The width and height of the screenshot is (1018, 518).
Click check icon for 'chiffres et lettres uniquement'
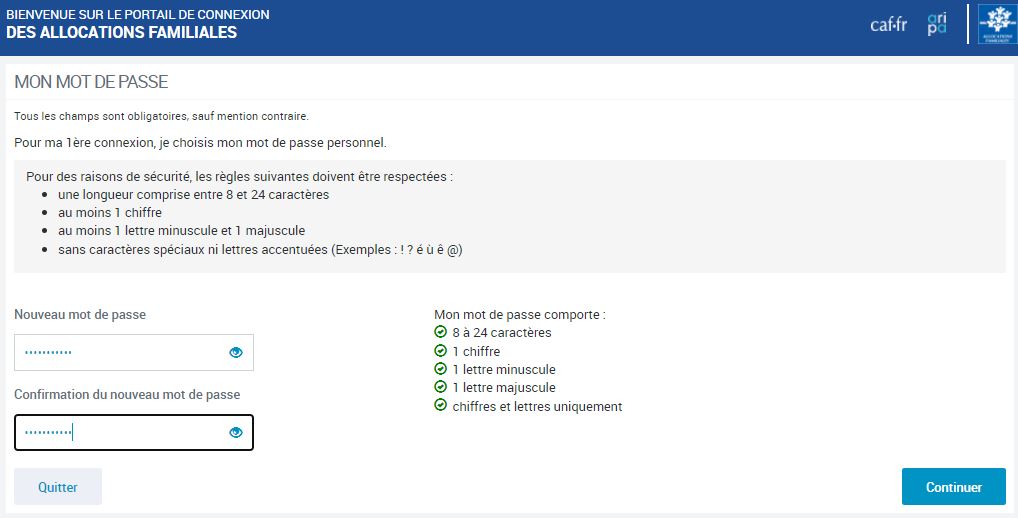coord(440,405)
